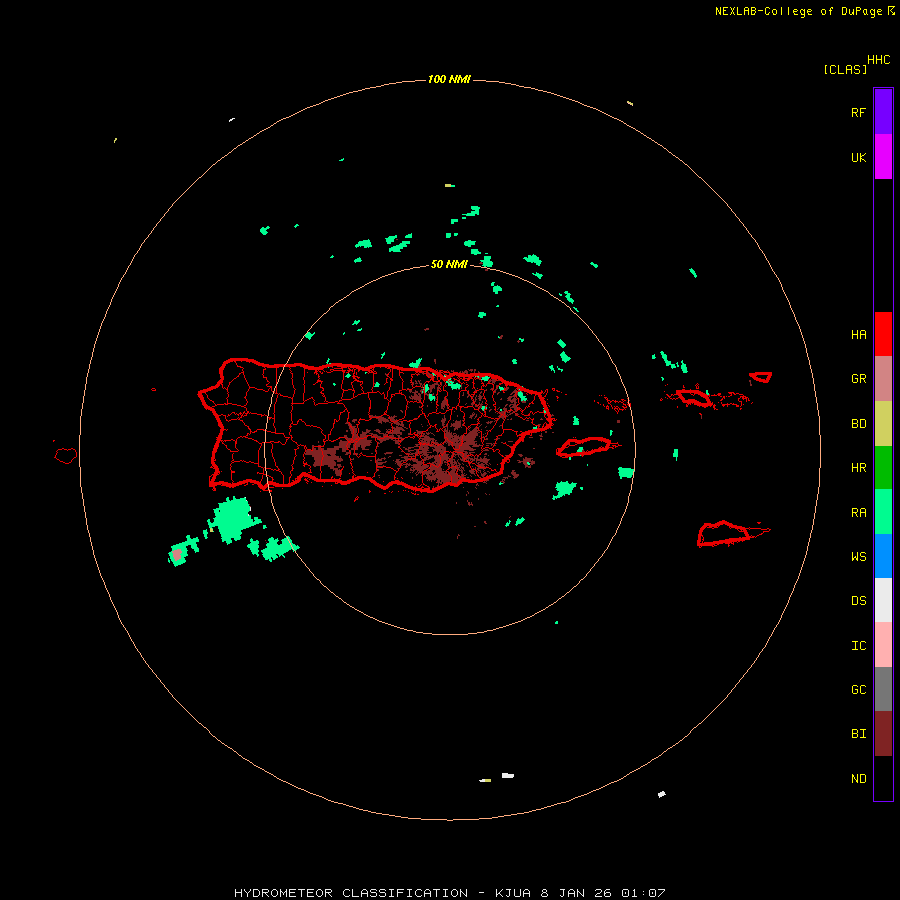
Task: Click the [CLAS] unit label
Action: [845, 69]
